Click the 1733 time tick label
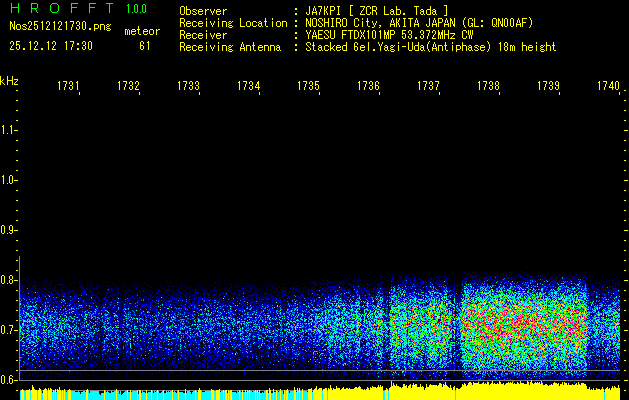Image resolution: width=629 pixels, height=400 pixels. coord(188,87)
